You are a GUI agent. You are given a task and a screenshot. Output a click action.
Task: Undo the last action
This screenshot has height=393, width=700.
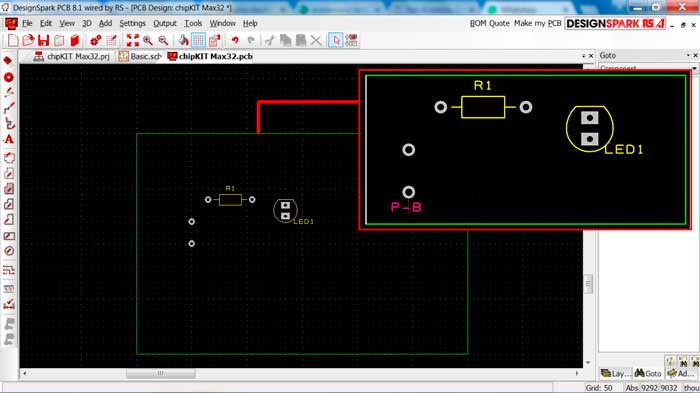tap(235, 41)
